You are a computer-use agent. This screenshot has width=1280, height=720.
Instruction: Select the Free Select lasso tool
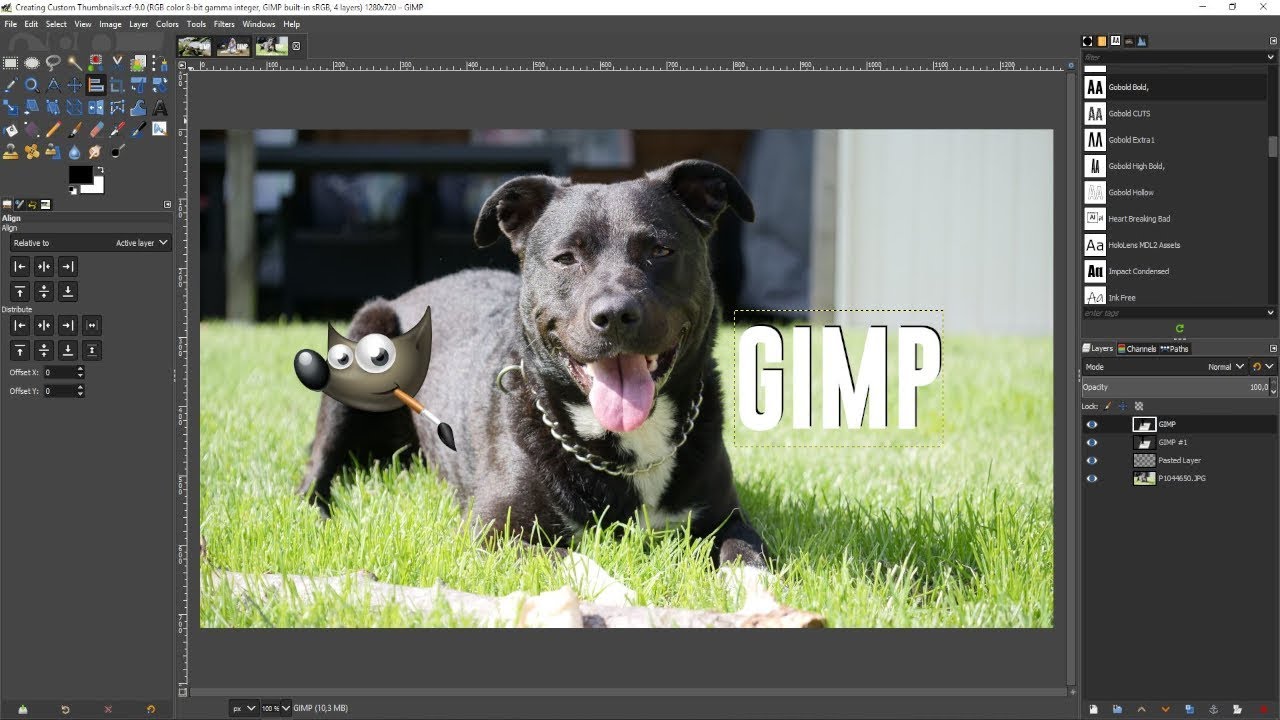point(53,62)
